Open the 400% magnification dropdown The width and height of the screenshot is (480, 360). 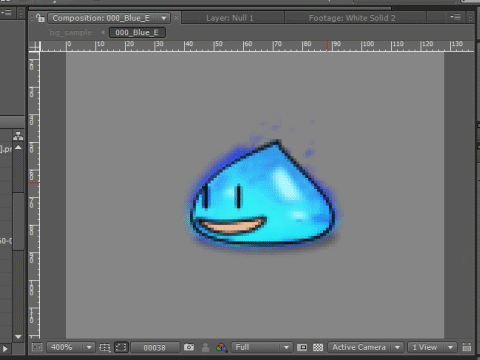tap(71, 347)
